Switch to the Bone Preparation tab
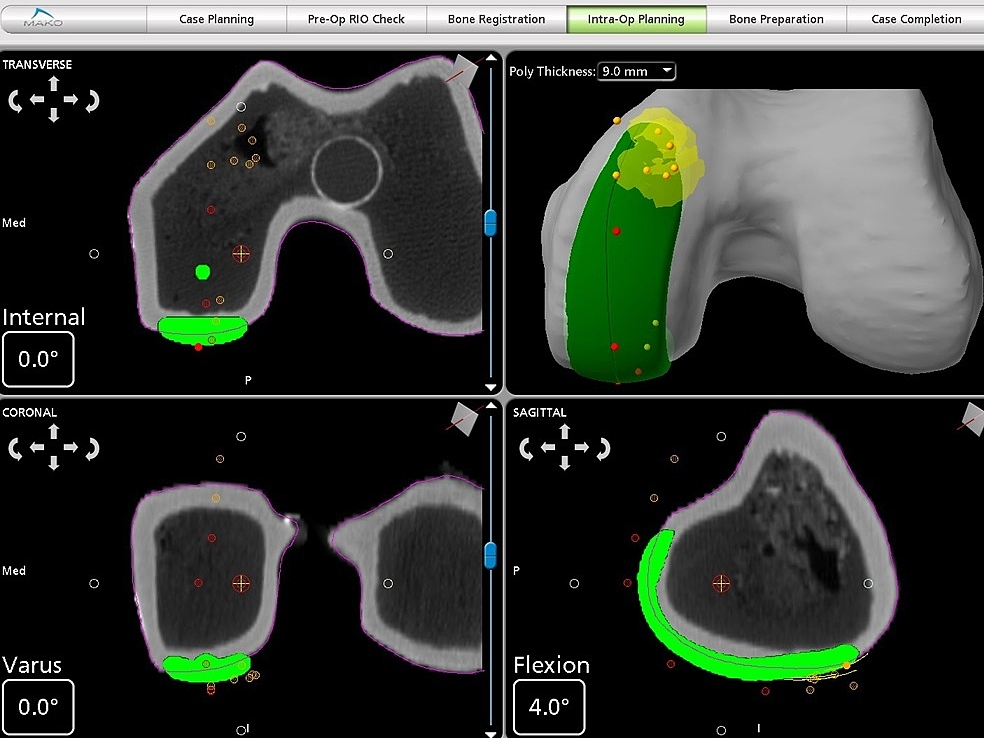This screenshot has width=984, height=738. click(x=776, y=19)
